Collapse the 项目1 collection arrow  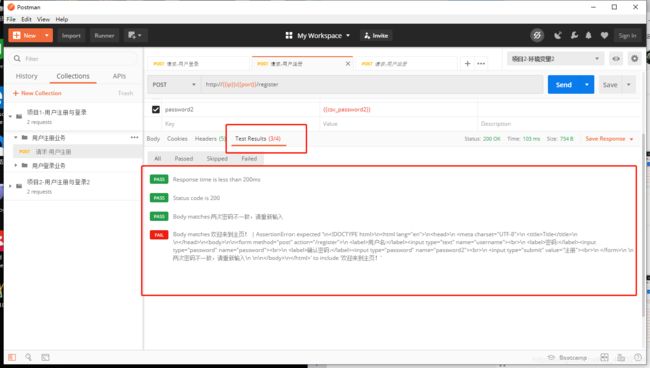point(10,116)
